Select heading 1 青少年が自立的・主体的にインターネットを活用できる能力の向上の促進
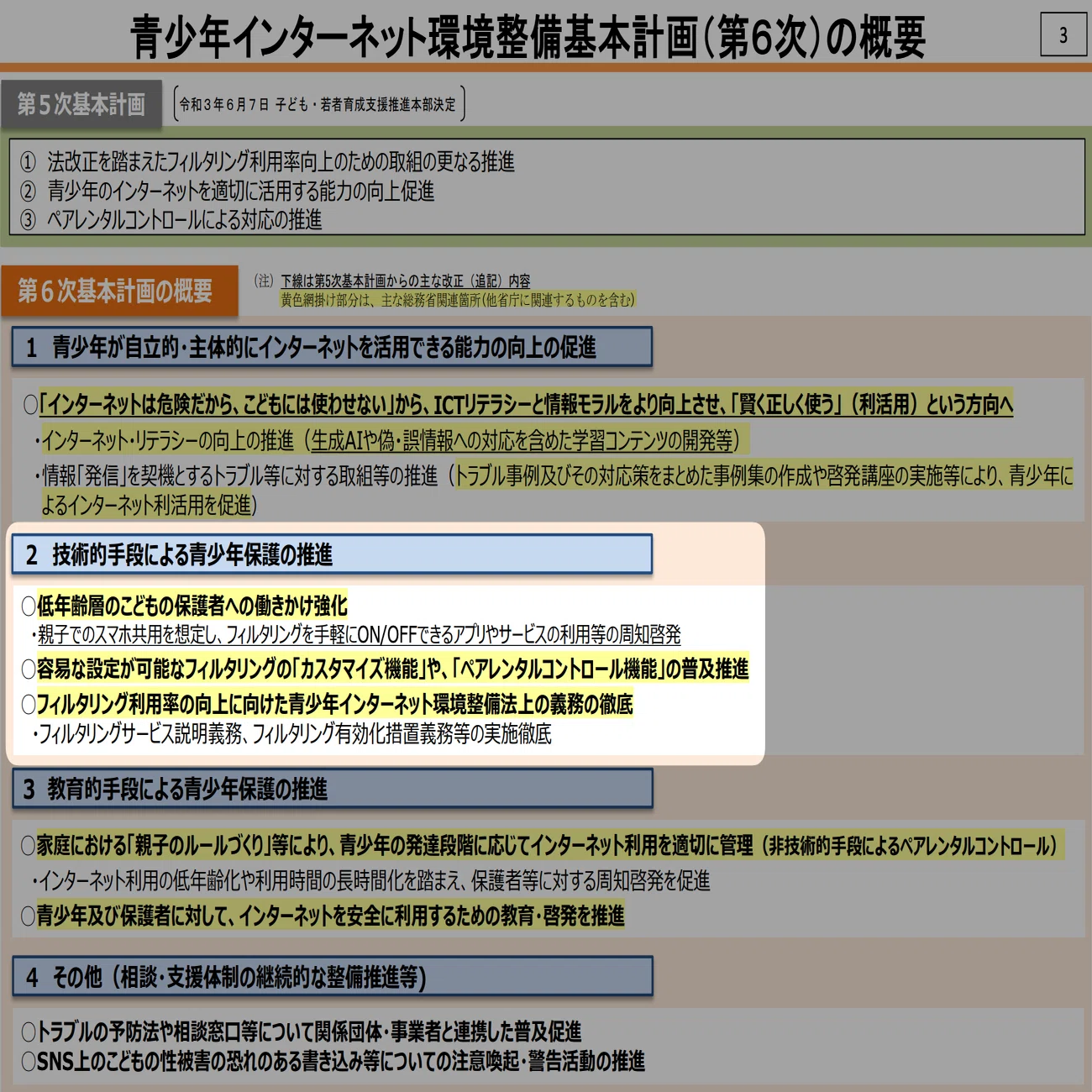The width and height of the screenshot is (1092, 1092). (x=332, y=347)
